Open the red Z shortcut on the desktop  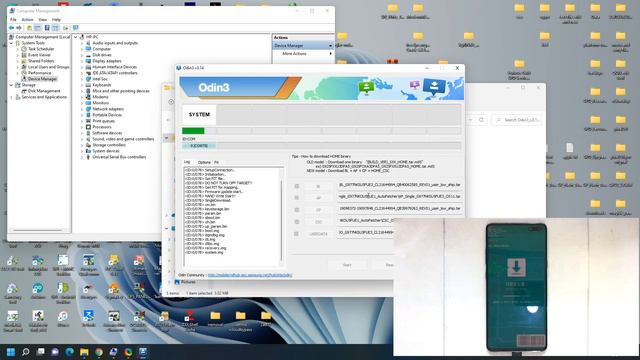[x=189, y=317]
